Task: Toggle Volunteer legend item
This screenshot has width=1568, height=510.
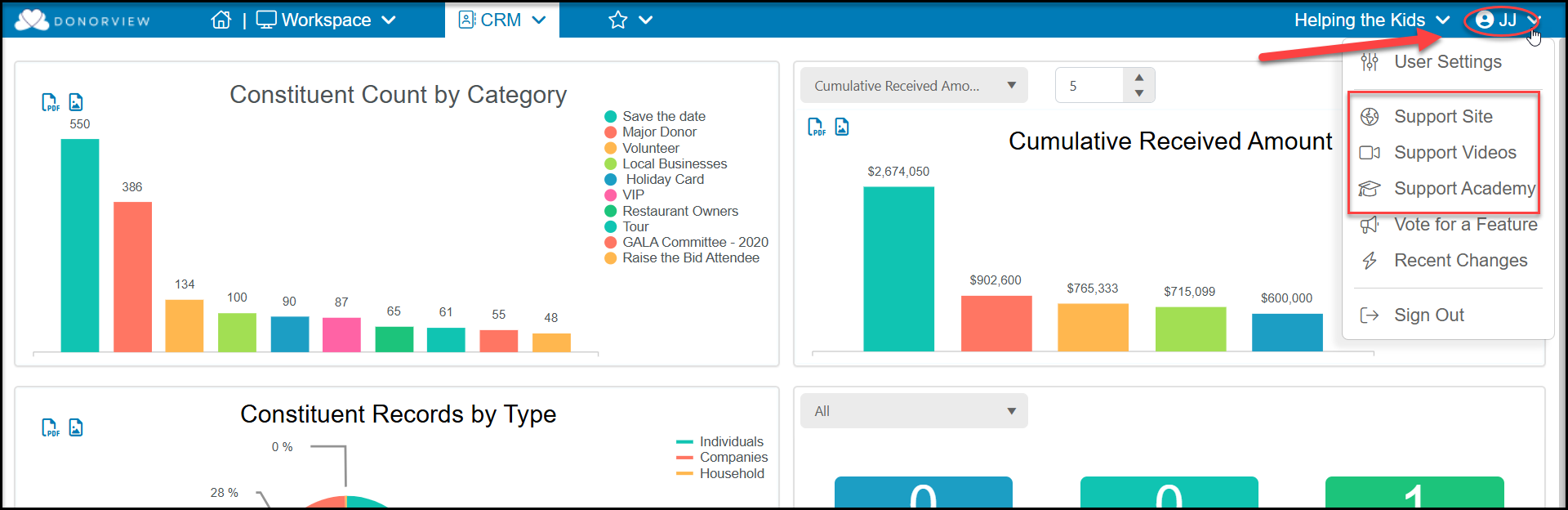Action: click(x=642, y=149)
